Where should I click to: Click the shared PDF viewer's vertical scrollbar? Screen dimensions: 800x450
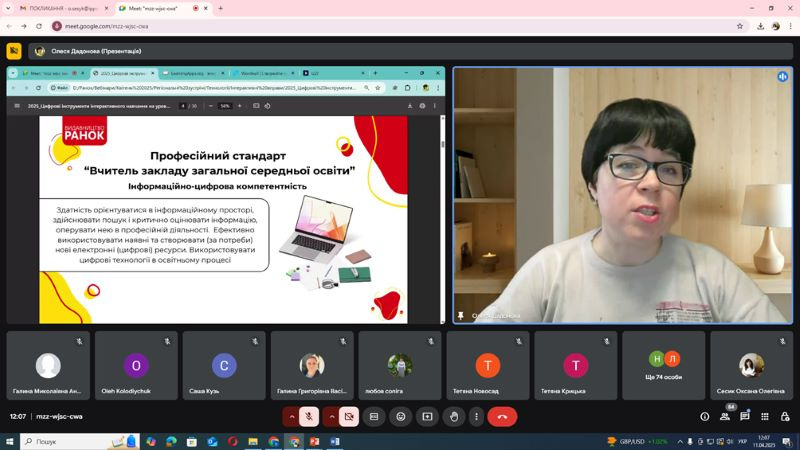(x=442, y=219)
